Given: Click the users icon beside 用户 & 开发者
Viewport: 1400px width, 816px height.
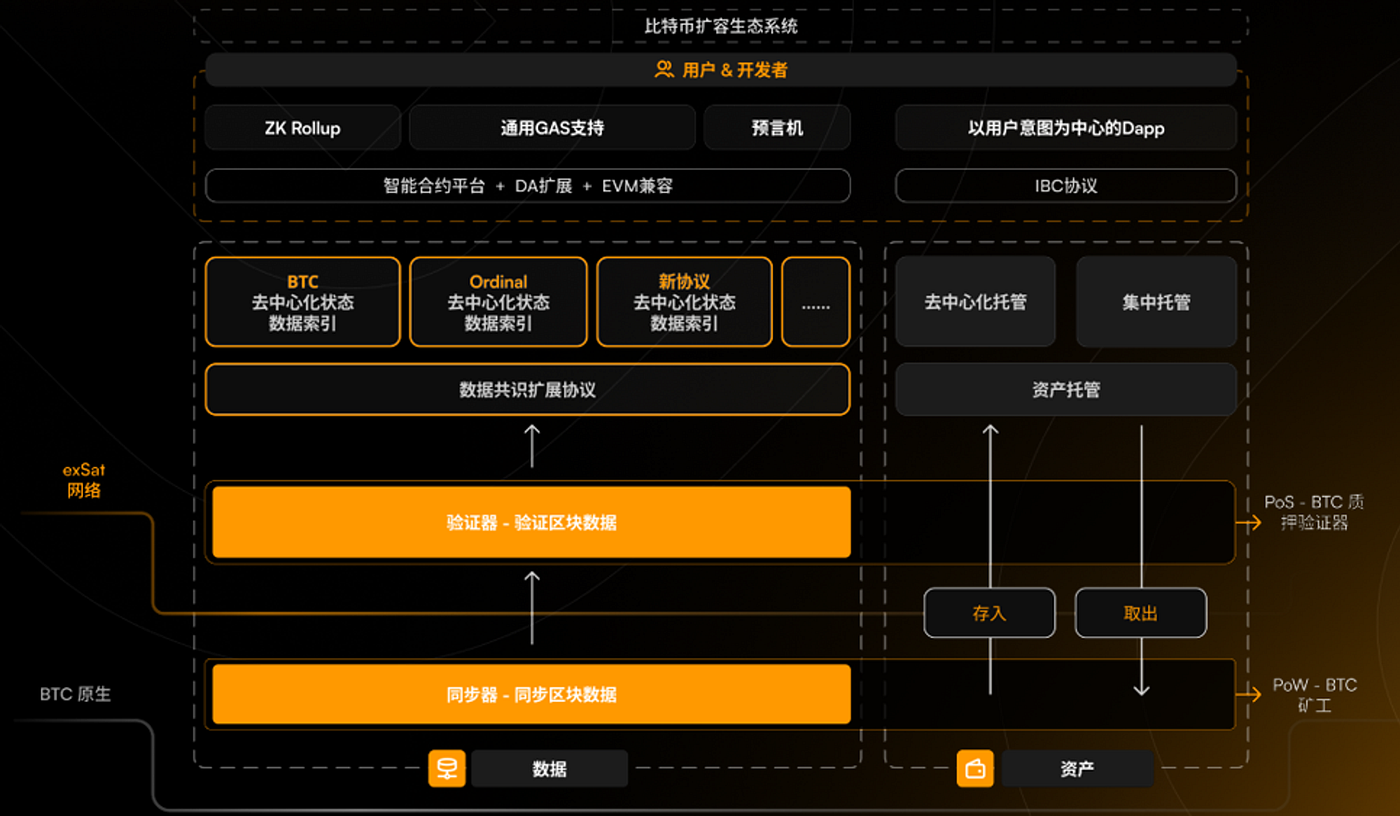Looking at the screenshot, I should tap(664, 70).
